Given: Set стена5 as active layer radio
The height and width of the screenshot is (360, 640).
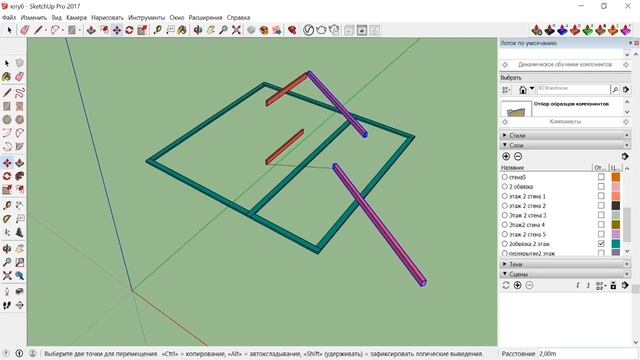Looking at the screenshot, I should [504, 177].
